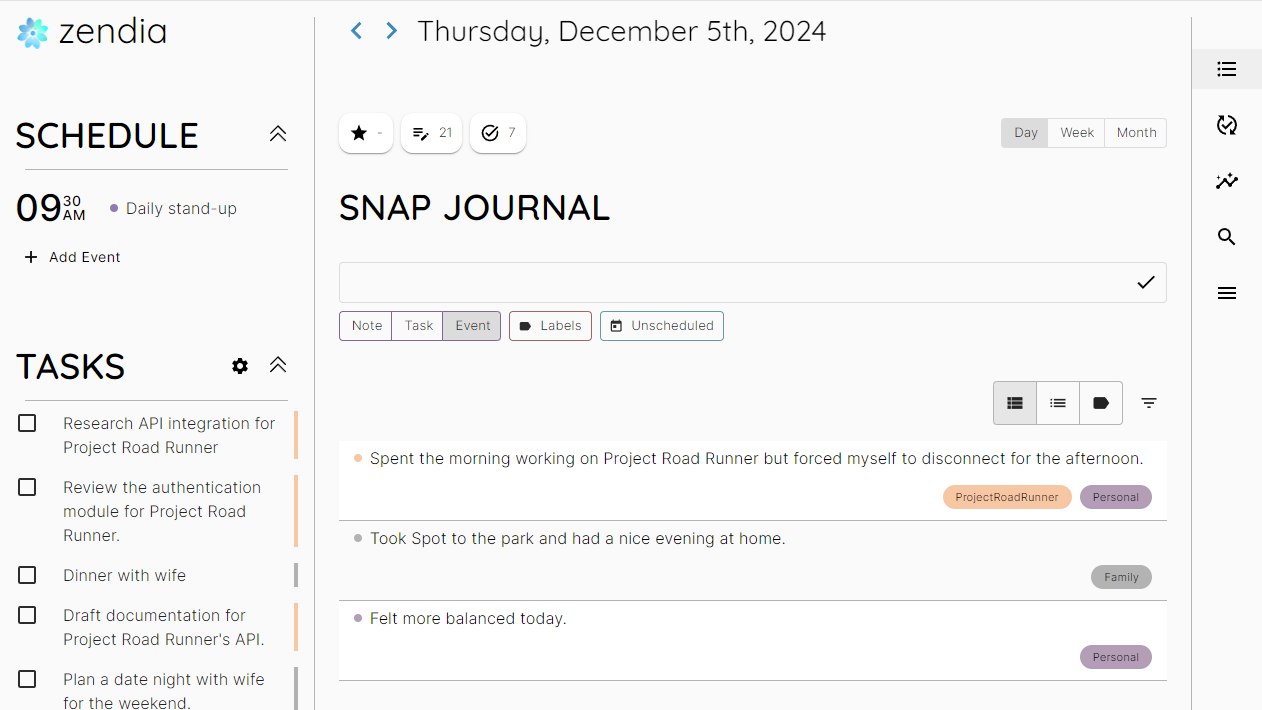Check 'Research API integration' task checkbox
1262x710 pixels.
coord(27,423)
